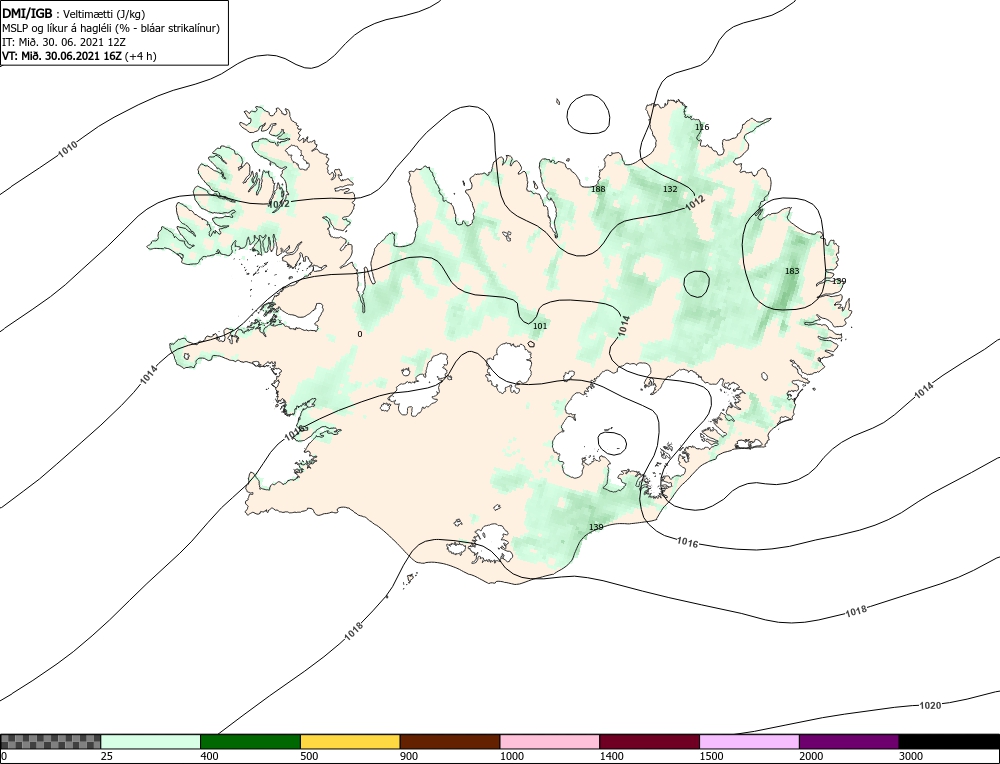
Task: Click the '3000' colorbar tick label
Action: [x=910, y=756]
